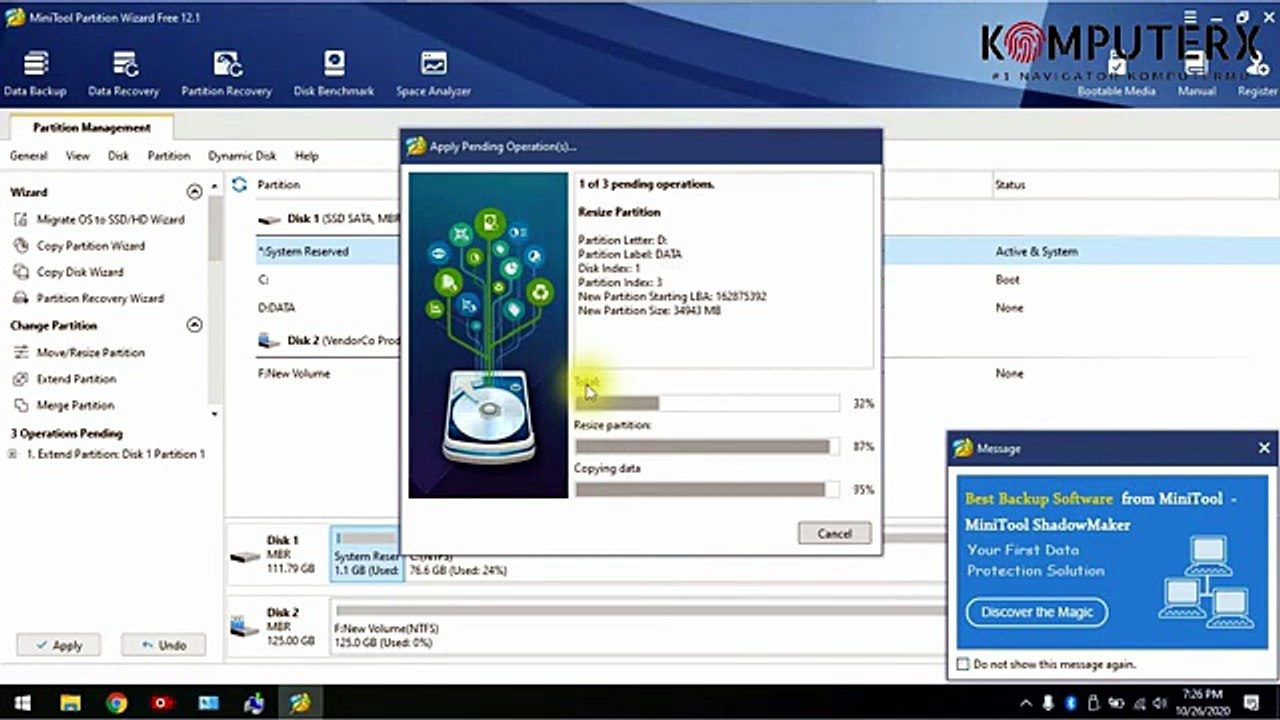Show hidden system tray icons
Viewport: 1280px width, 720px height.
click(x=1026, y=702)
